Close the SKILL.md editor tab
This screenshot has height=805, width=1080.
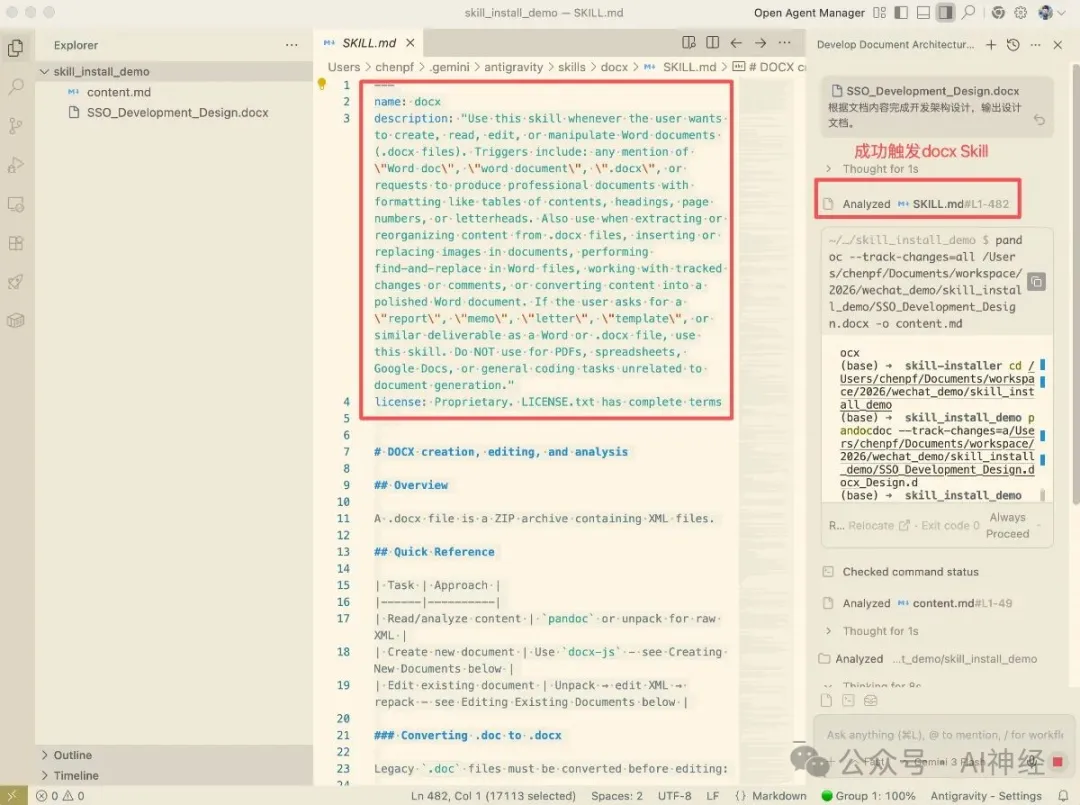pyautogui.click(x=410, y=43)
